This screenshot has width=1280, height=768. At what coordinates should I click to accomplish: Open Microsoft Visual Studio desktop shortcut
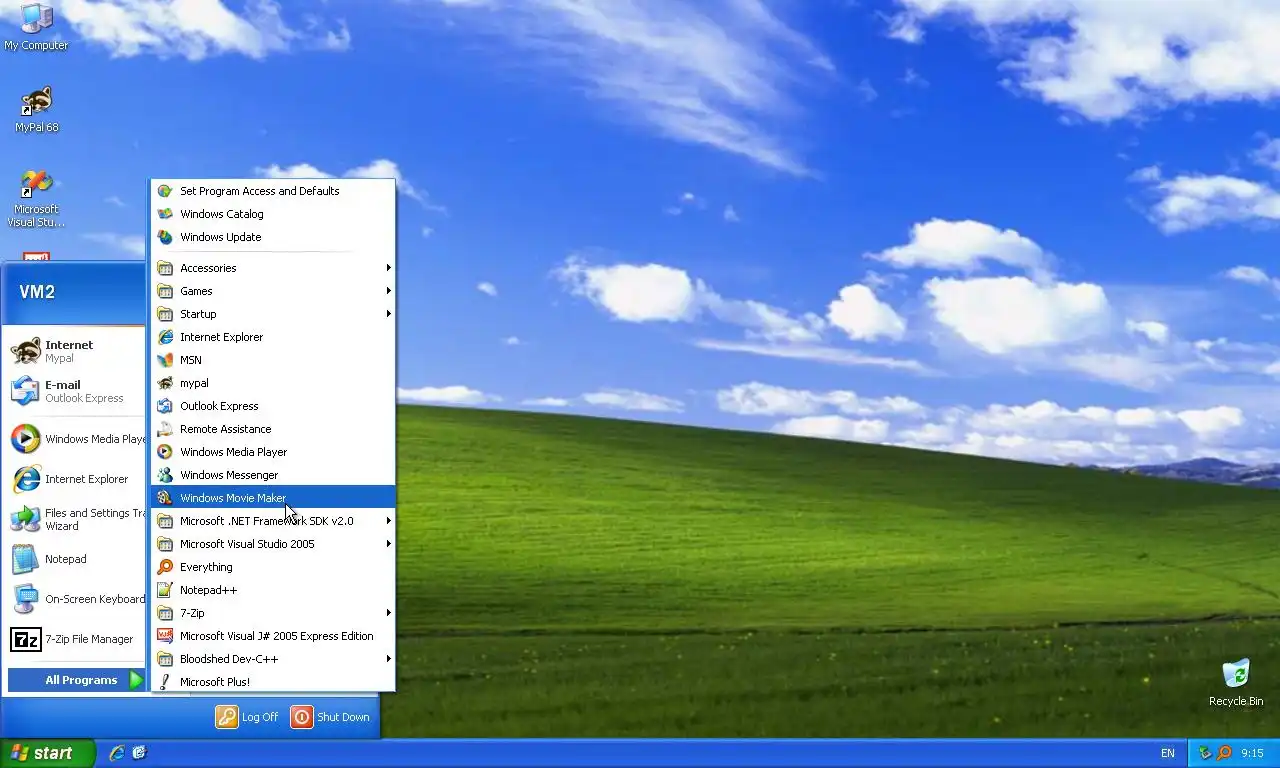click(36, 199)
